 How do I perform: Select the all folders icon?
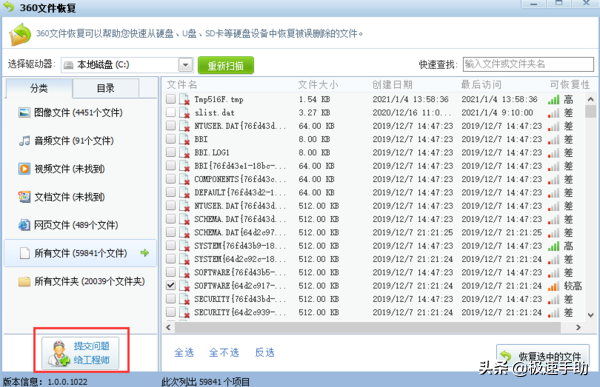[24, 282]
